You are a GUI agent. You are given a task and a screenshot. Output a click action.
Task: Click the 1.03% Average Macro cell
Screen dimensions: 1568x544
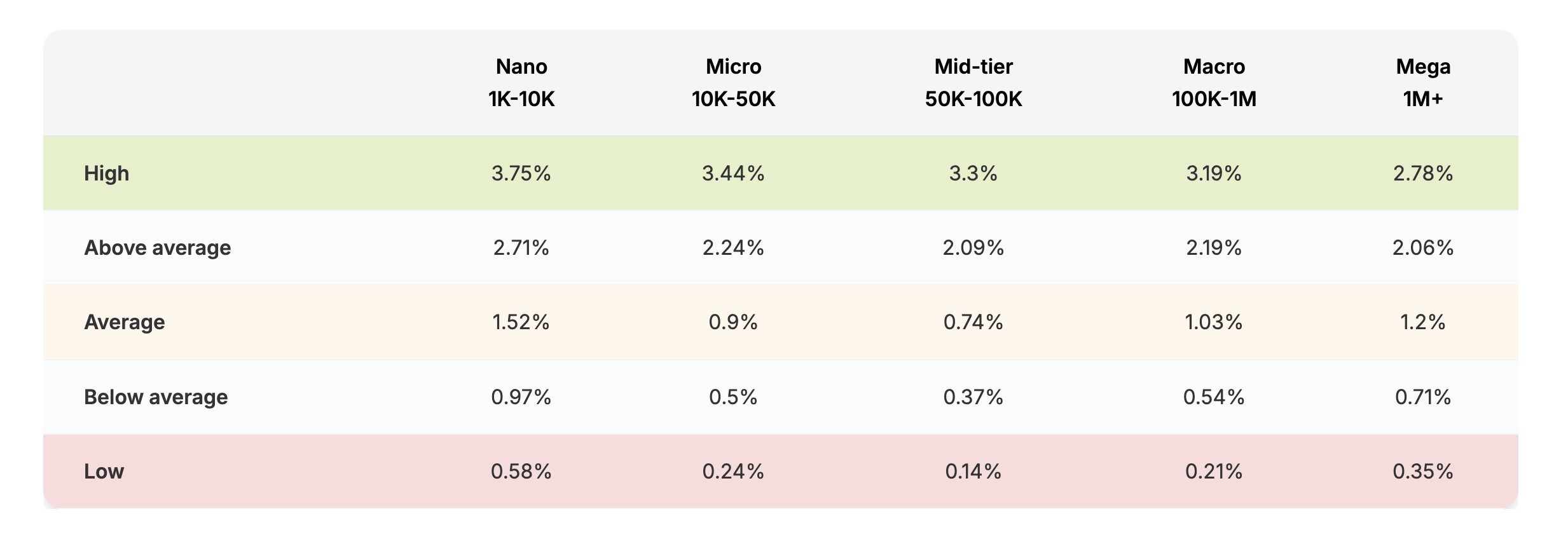(1214, 322)
